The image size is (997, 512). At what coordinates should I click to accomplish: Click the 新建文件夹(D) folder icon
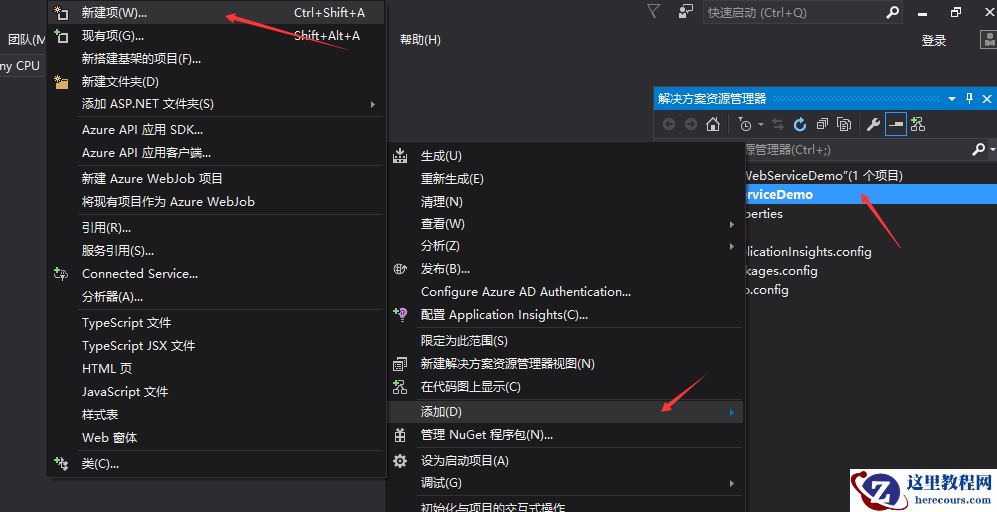(61, 81)
